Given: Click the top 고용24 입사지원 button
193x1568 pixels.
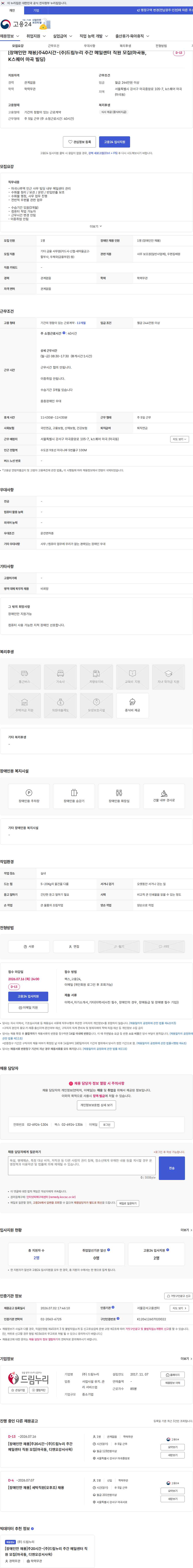Looking at the screenshot, I should point(114,142).
